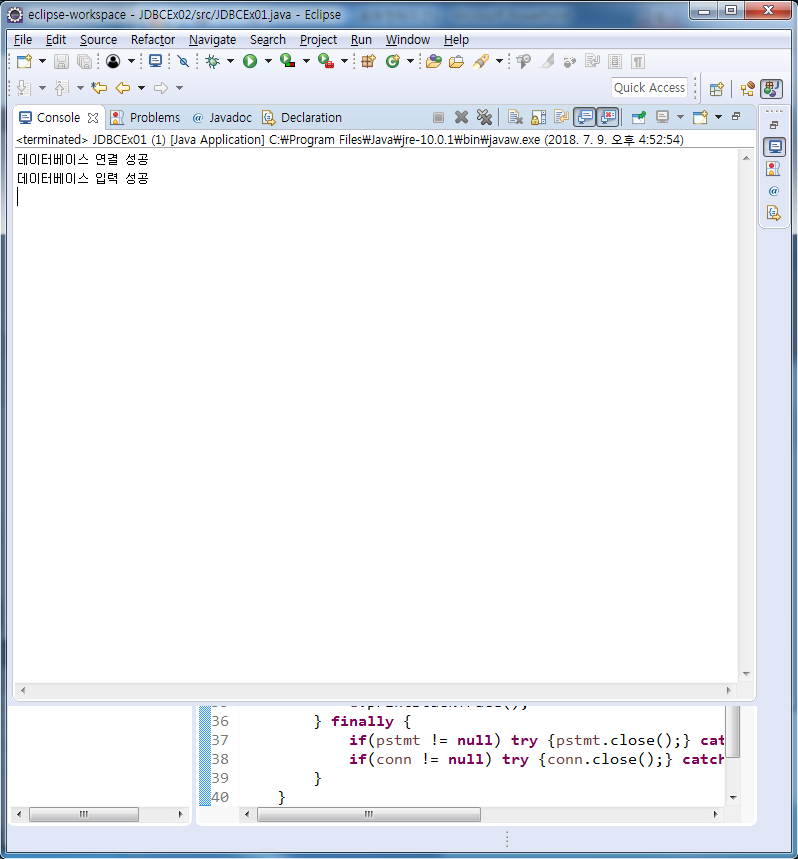This screenshot has width=798, height=859.
Task: Open the Project menu
Action: coord(318,40)
